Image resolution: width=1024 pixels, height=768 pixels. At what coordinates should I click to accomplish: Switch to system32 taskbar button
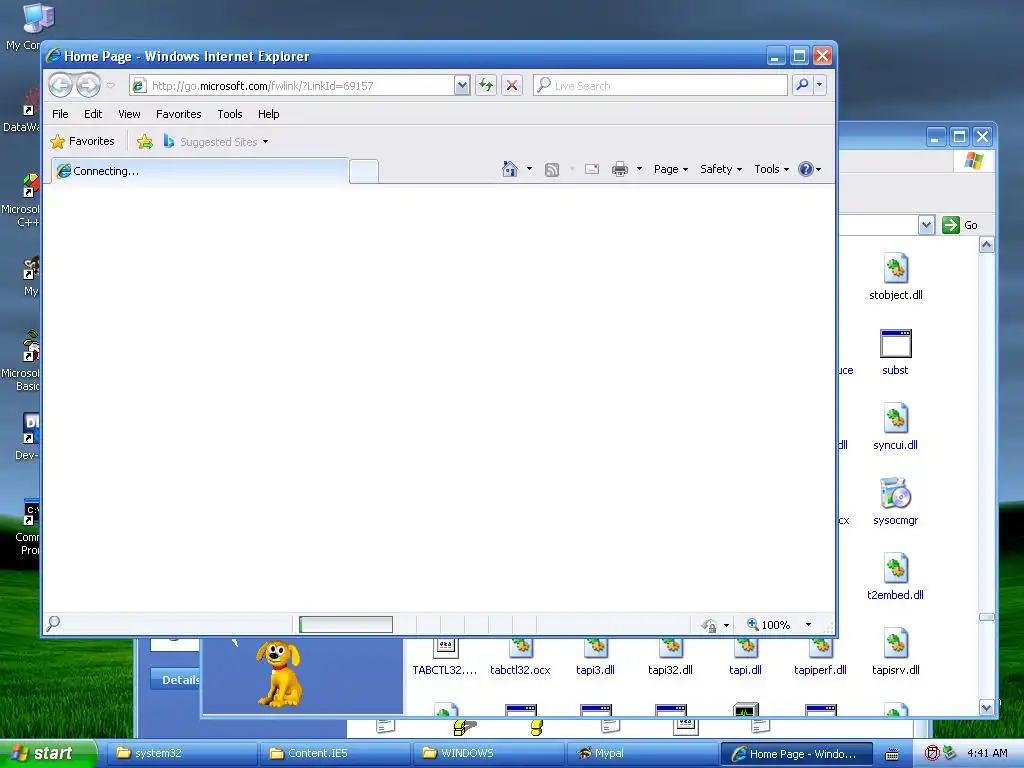[x=180, y=754]
